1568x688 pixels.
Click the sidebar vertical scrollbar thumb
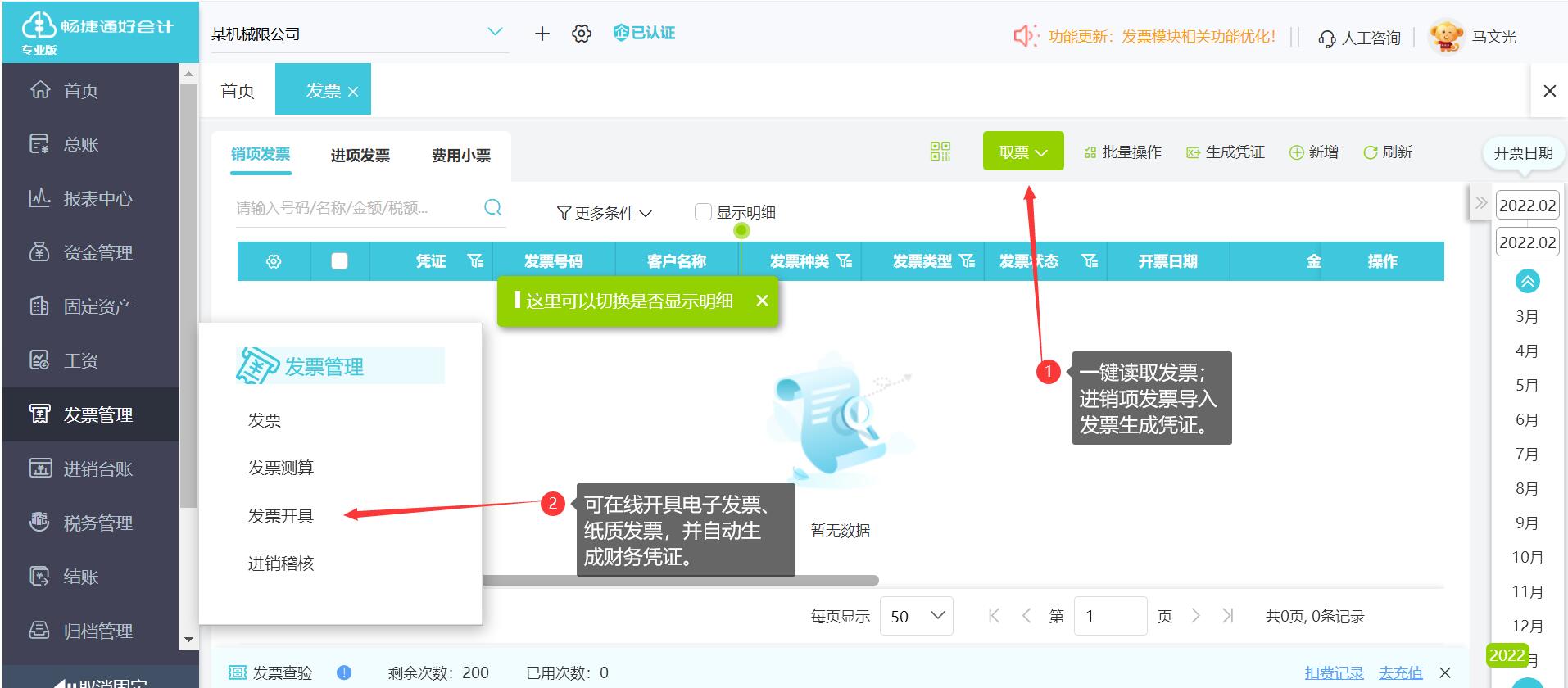(188, 295)
